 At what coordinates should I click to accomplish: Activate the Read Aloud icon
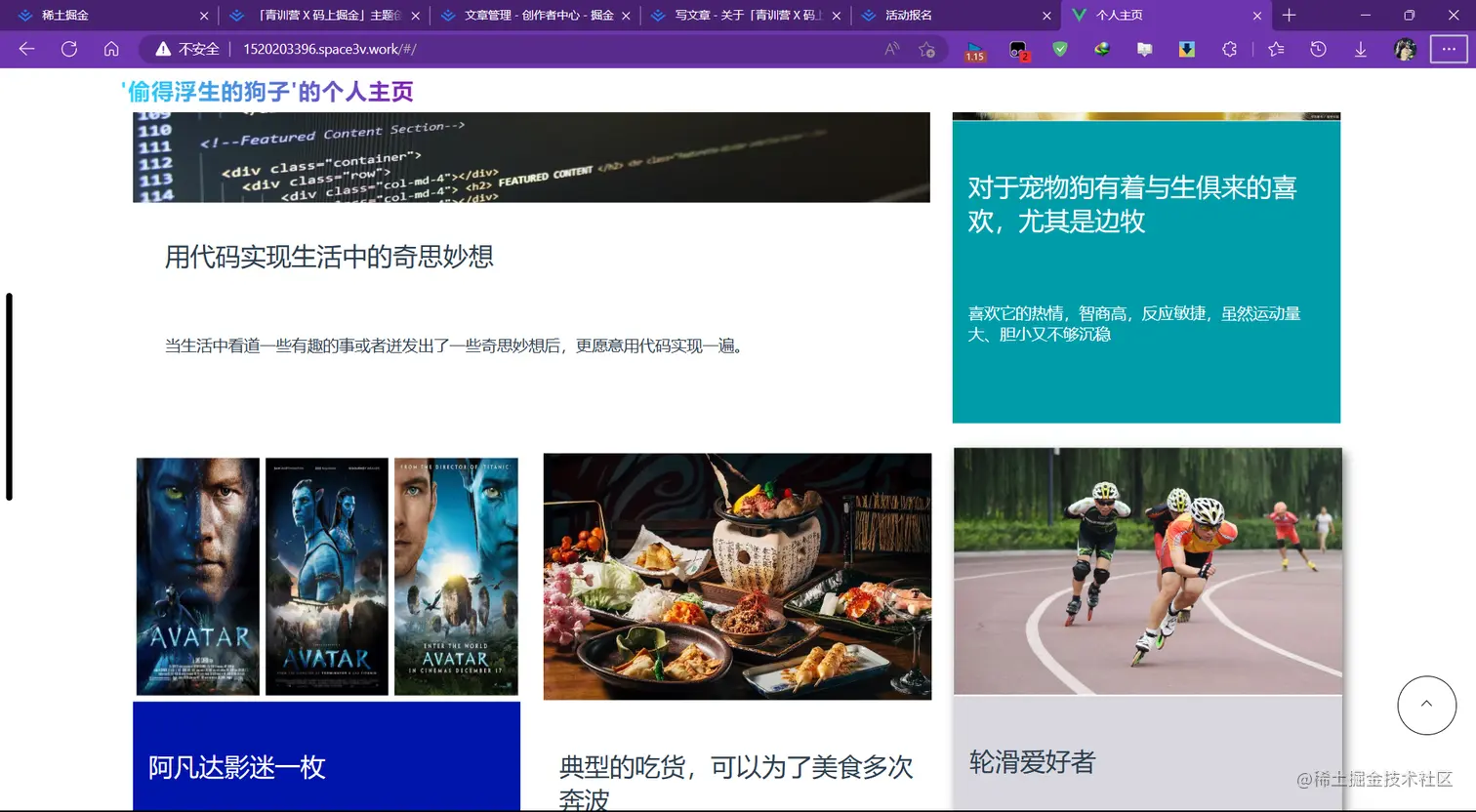click(891, 49)
